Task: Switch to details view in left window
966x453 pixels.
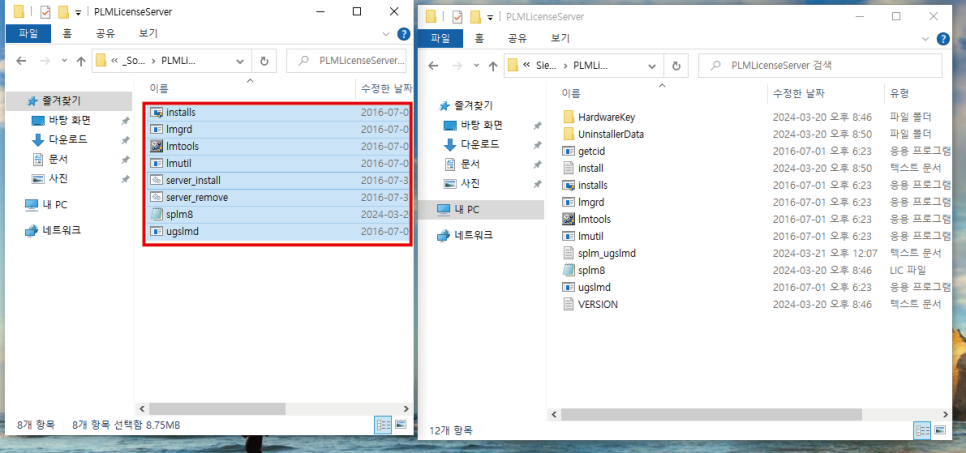Action: point(383,425)
